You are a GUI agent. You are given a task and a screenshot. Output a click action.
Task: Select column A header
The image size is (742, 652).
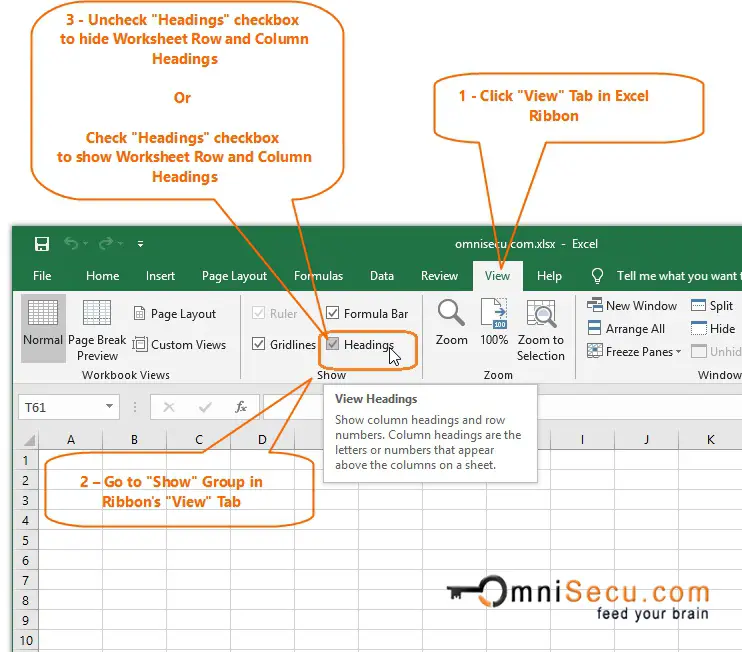[x=71, y=440]
